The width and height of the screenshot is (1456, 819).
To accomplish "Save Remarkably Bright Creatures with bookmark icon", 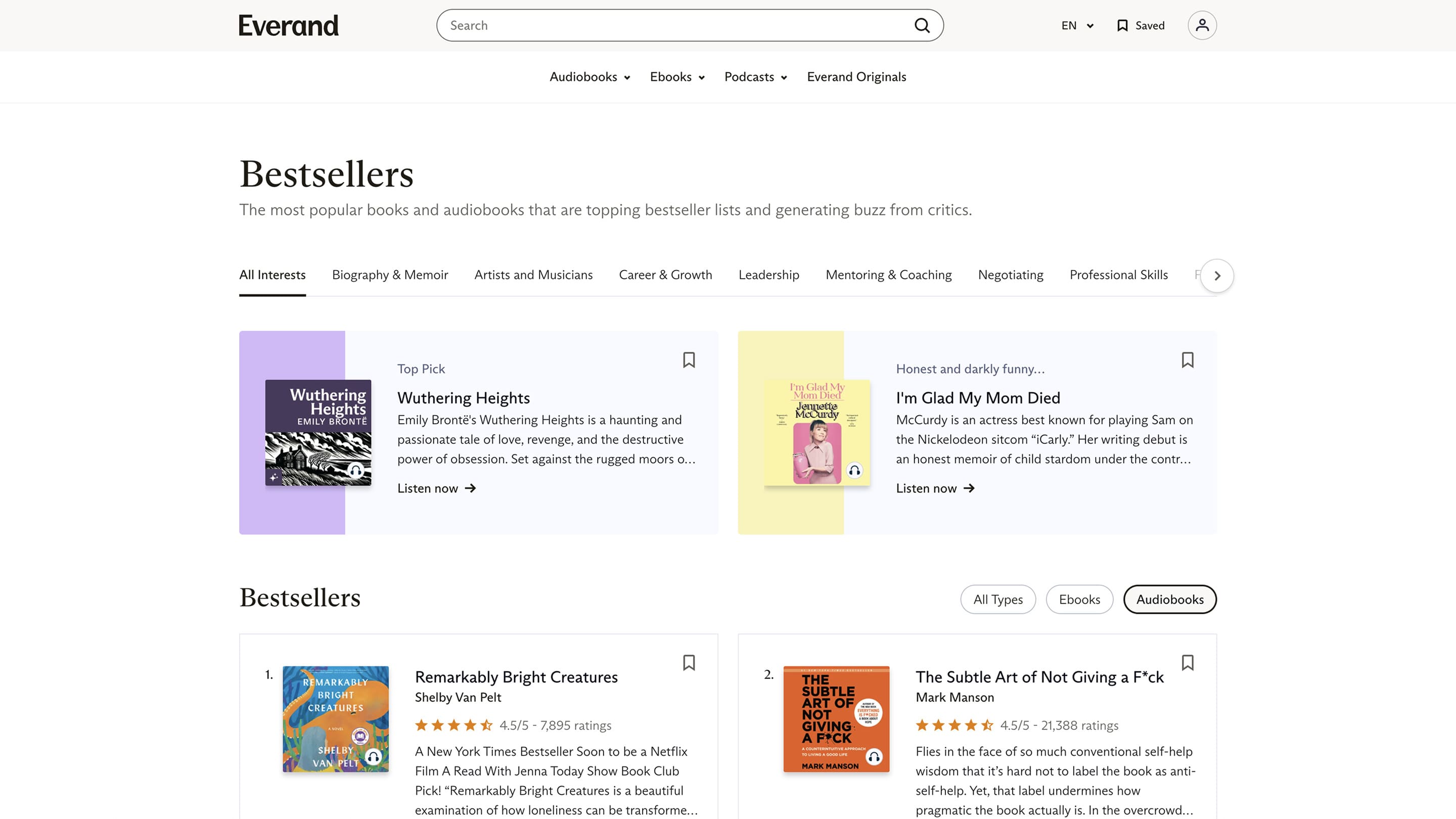I will (690, 662).
